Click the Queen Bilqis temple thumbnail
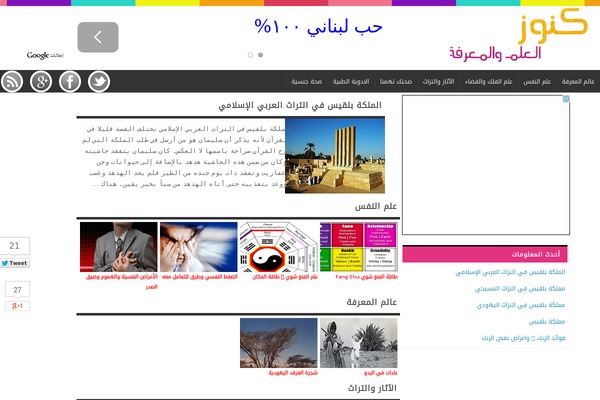Screen dimensions: 600x400 335,155
